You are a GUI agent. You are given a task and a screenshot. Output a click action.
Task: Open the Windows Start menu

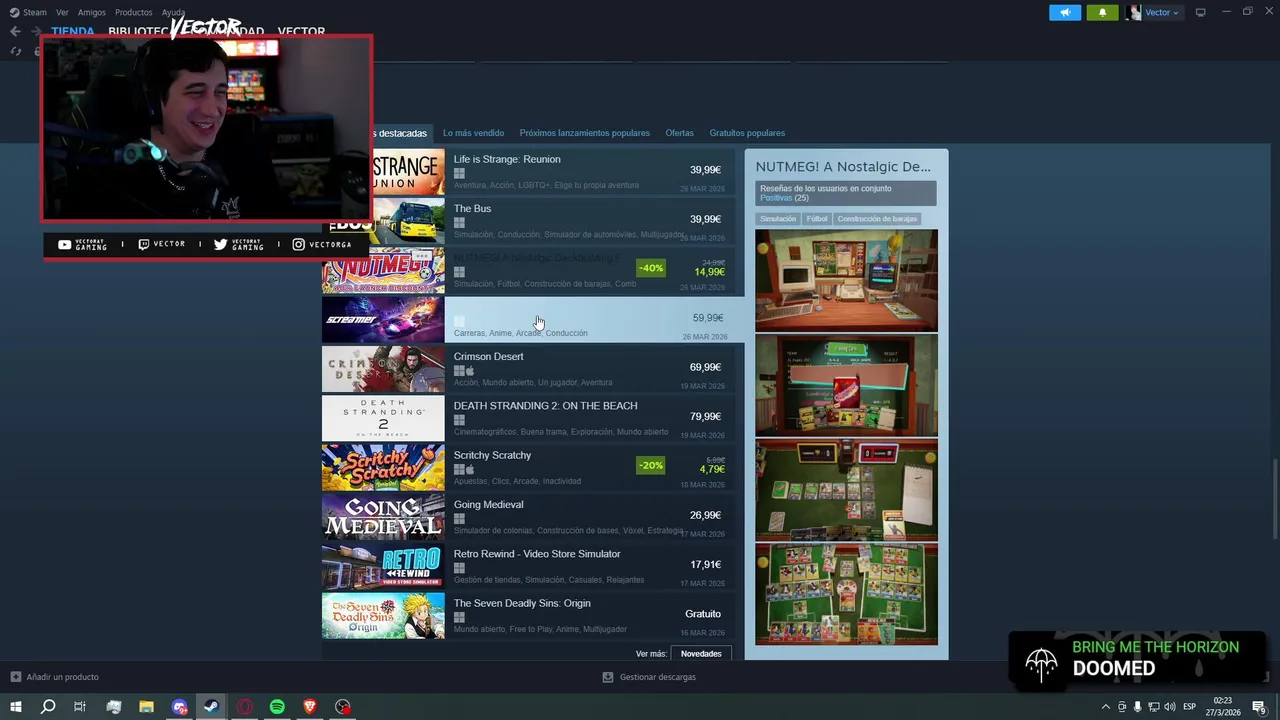(x=16, y=707)
